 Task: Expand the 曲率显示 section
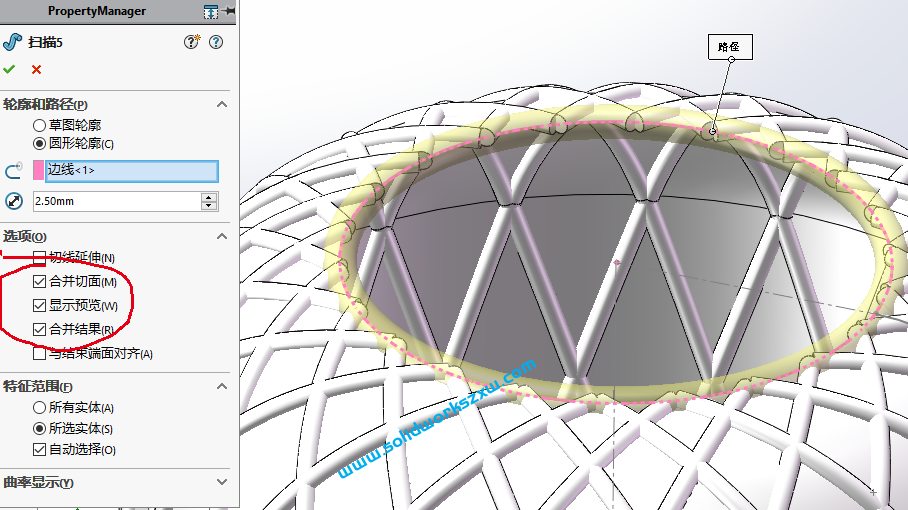(x=222, y=482)
